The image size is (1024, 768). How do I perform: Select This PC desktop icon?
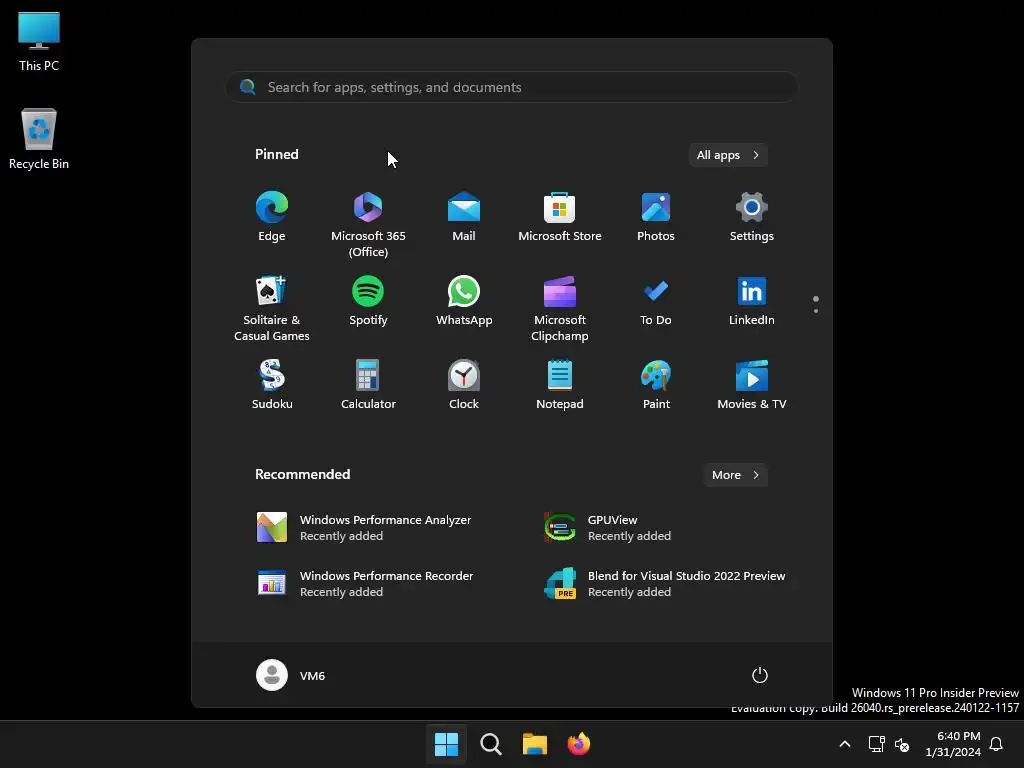click(39, 41)
